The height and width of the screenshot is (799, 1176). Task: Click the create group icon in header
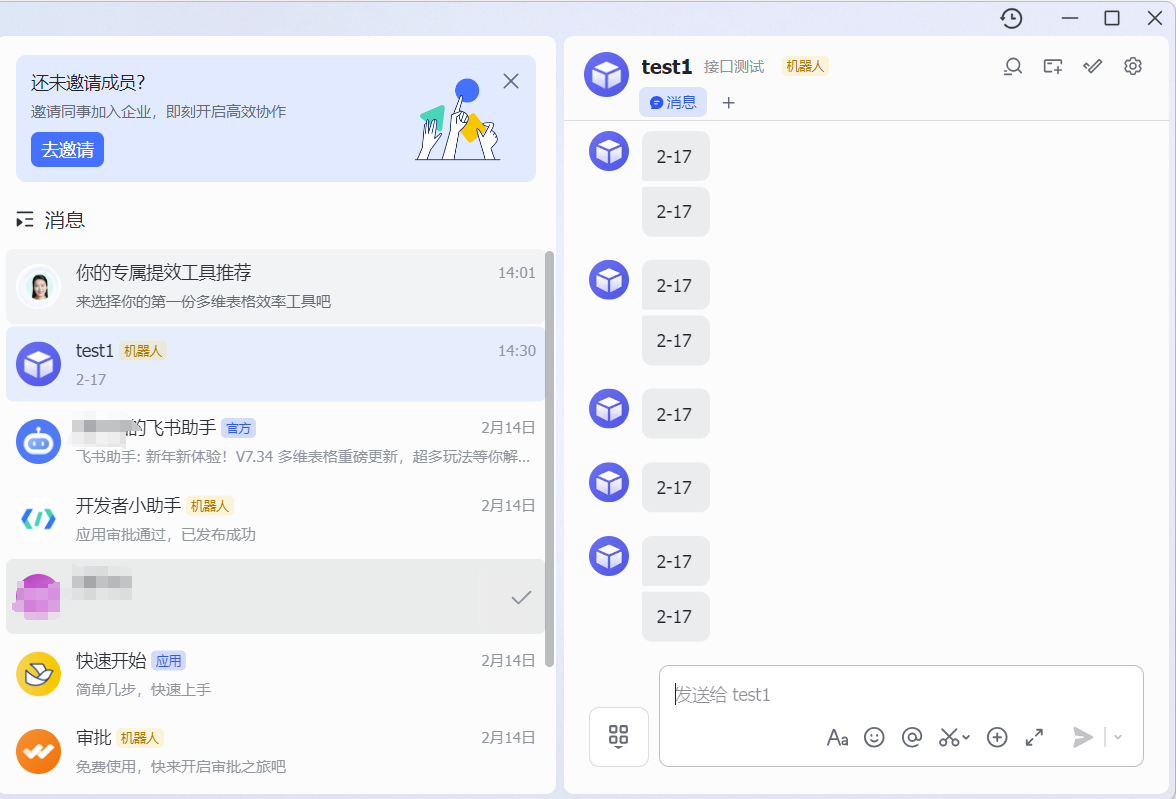coord(1052,67)
